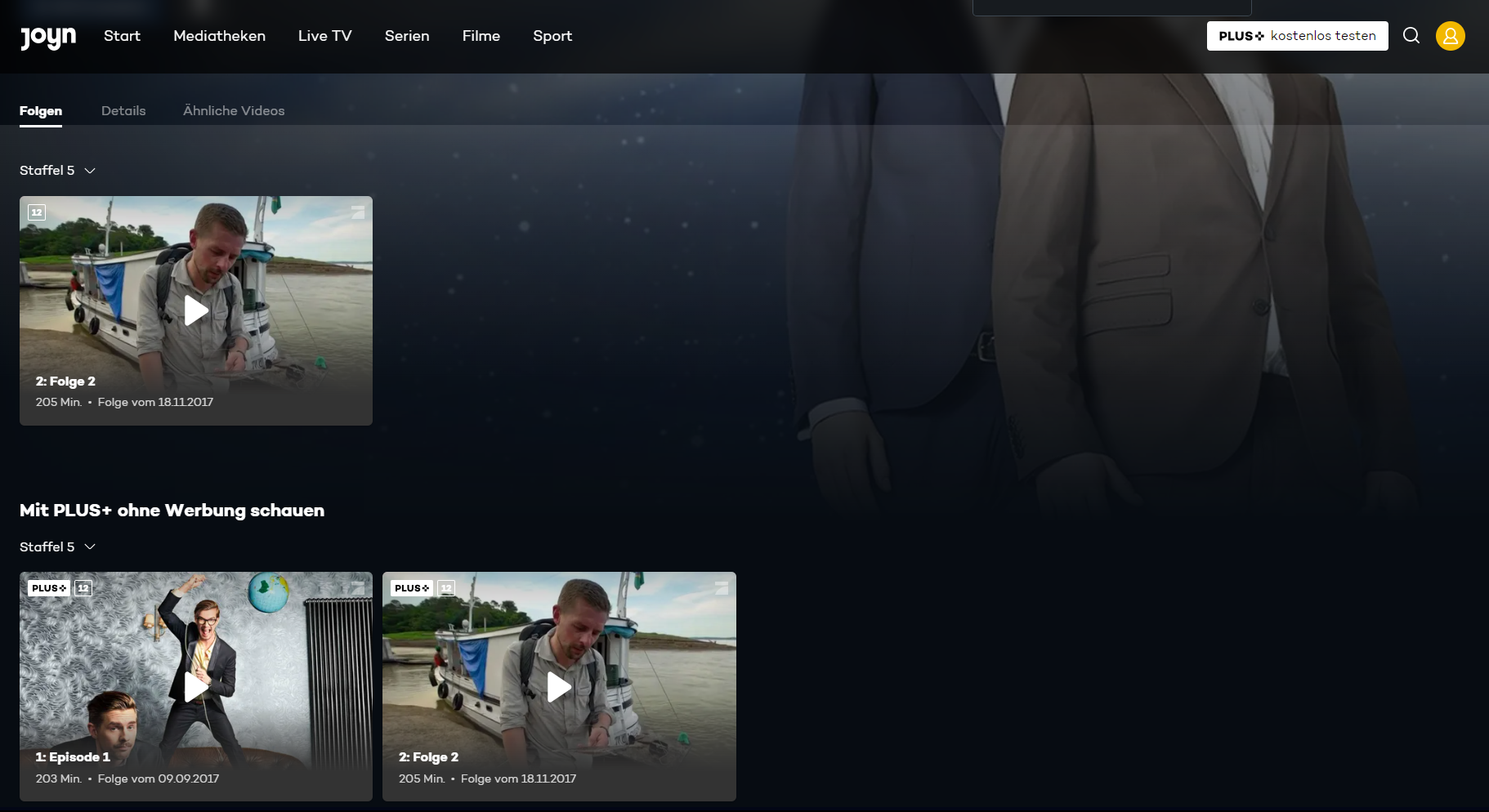The width and height of the screenshot is (1489, 812).
Task: Click '203 Min.' duration text
Action: pos(59,779)
